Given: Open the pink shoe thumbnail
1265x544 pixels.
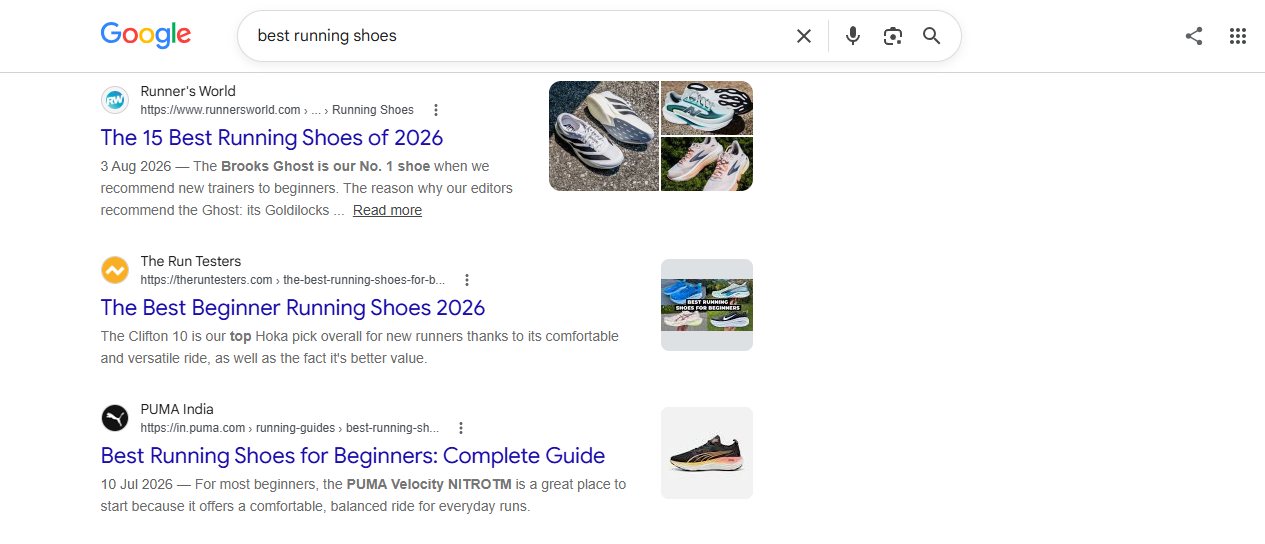Looking at the screenshot, I should tap(707, 164).
